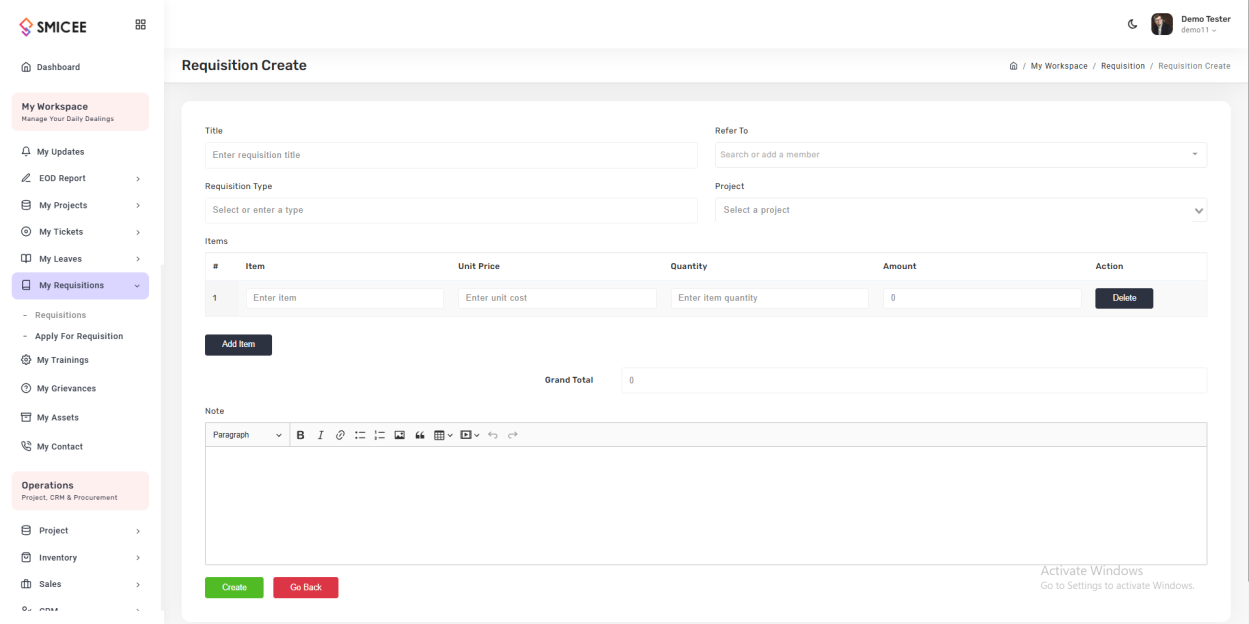
Task: Expand the My Tickets sidebar menu
Action: click(80, 232)
